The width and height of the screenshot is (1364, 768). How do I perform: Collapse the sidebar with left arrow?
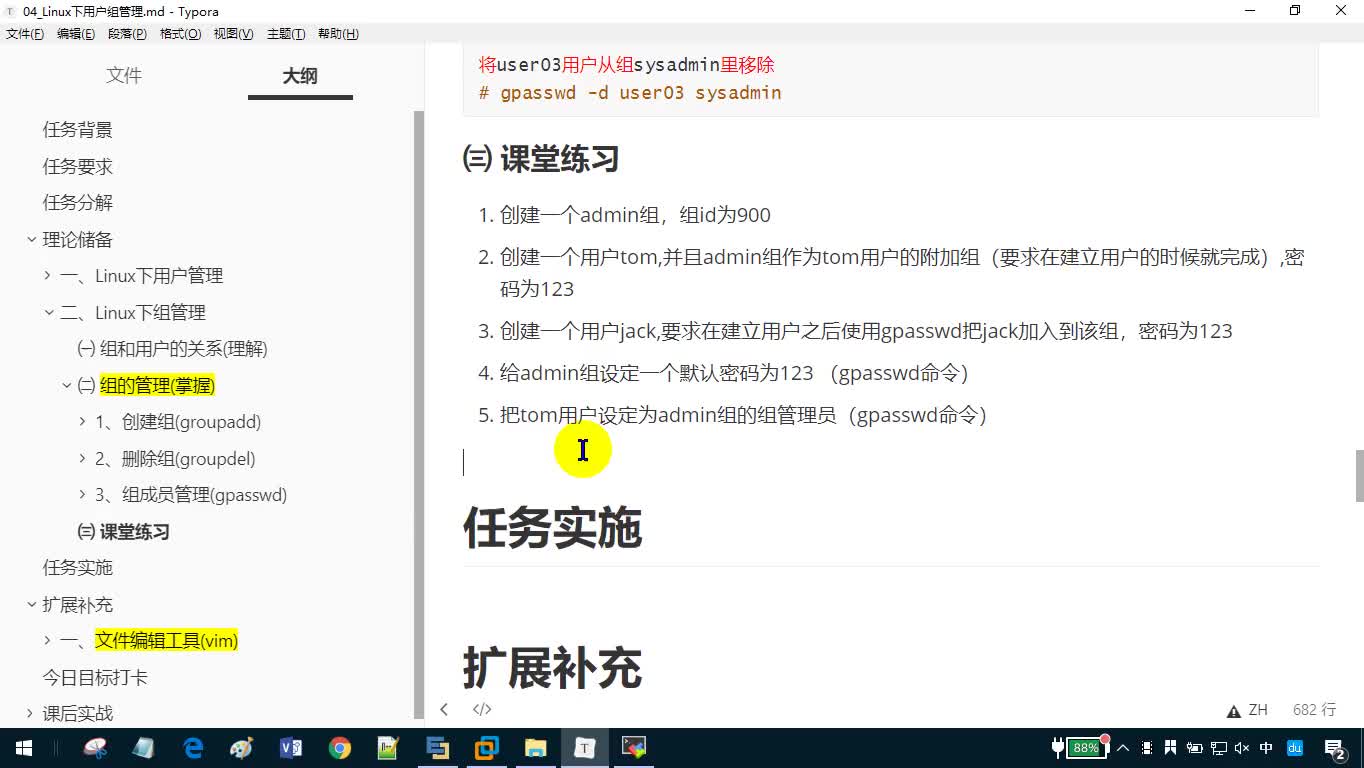coord(444,709)
